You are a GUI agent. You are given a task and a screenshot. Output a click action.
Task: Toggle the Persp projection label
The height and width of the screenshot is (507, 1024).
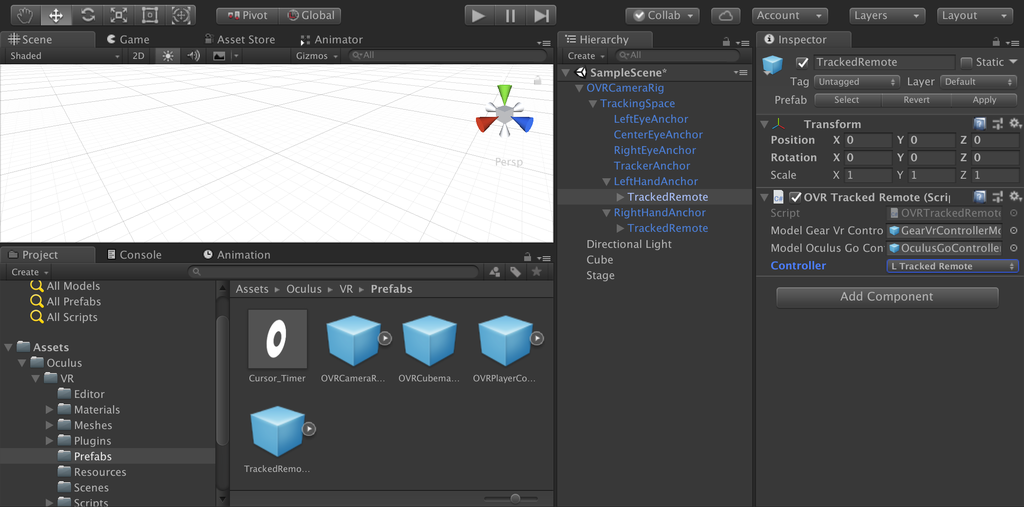509,162
